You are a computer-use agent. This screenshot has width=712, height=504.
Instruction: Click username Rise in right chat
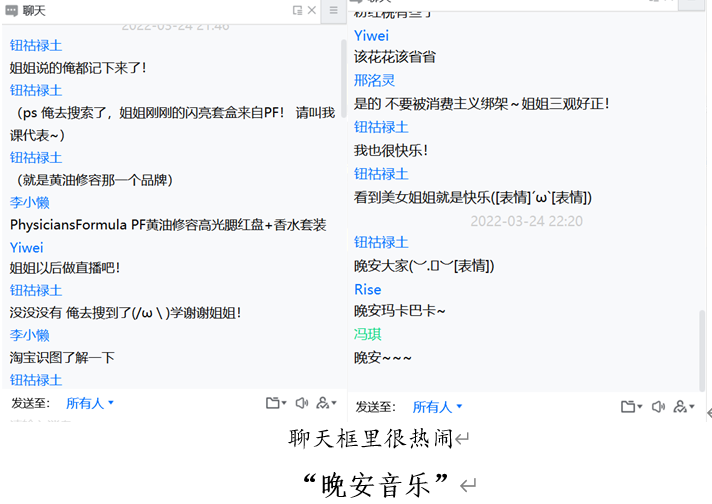pos(367,289)
